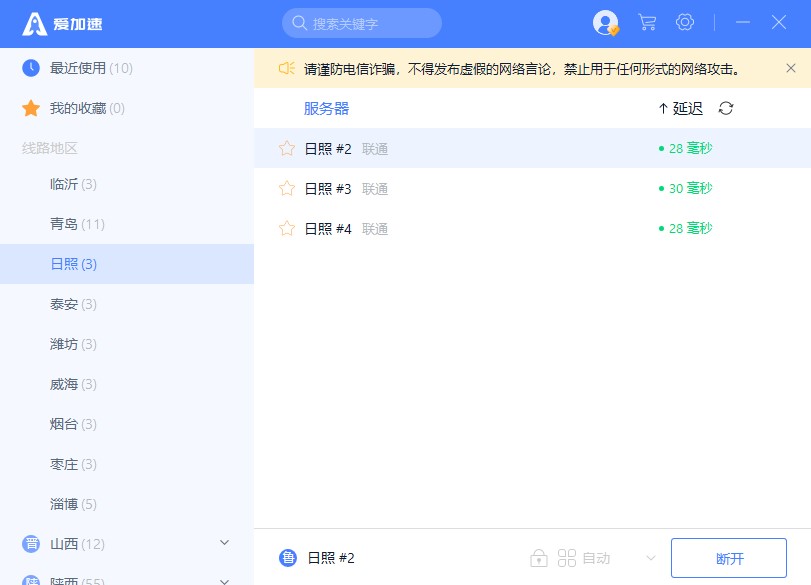This screenshot has width=811, height=585.
Task: Star the 日照 #3 server
Action: click(287, 188)
